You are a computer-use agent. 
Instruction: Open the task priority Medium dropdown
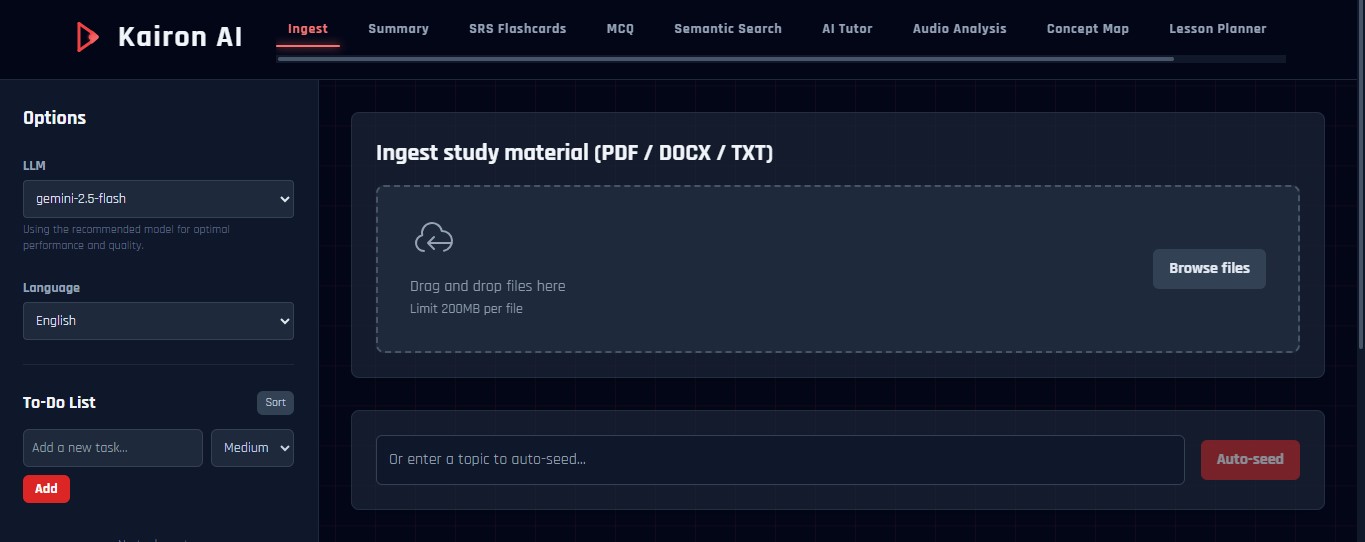point(252,448)
